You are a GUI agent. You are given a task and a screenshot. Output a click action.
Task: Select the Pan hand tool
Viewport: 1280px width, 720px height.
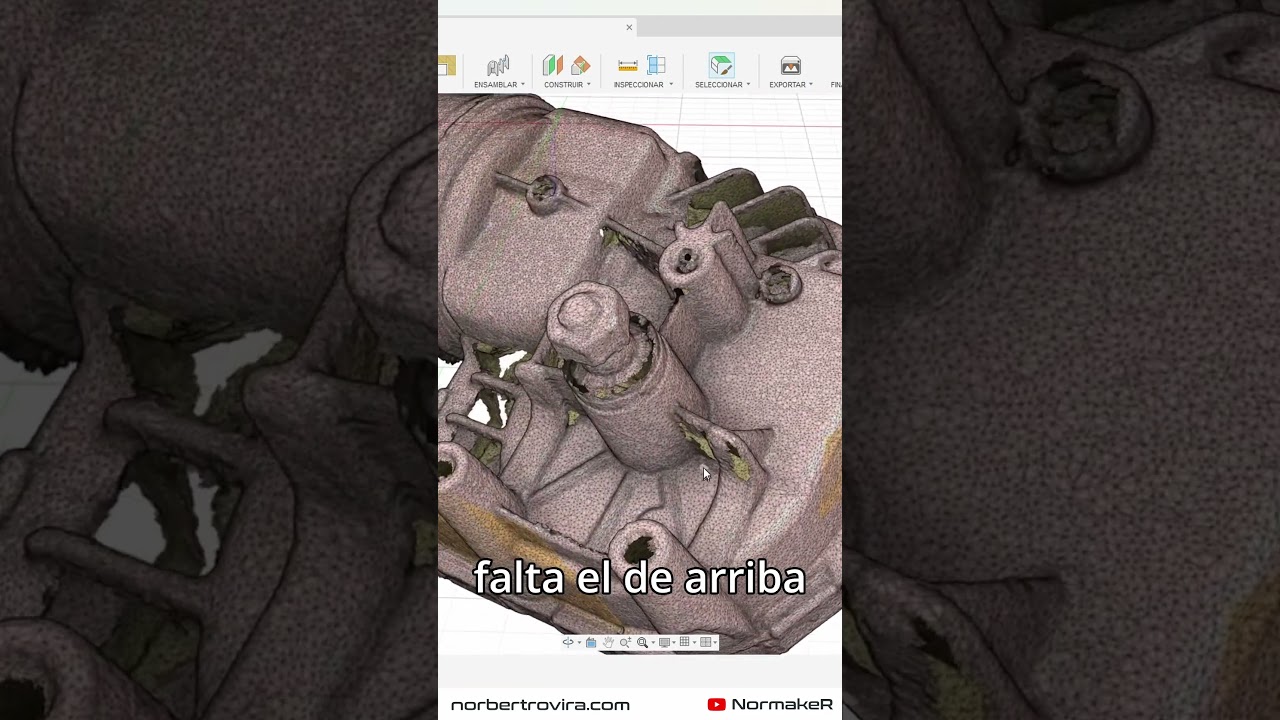point(608,642)
